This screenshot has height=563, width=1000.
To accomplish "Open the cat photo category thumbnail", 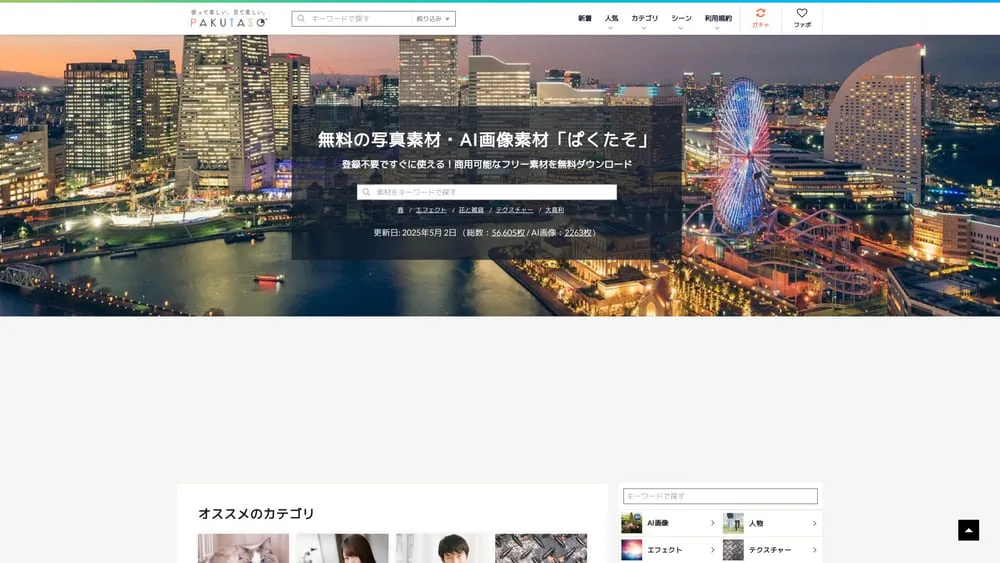I will [x=243, y=548].
